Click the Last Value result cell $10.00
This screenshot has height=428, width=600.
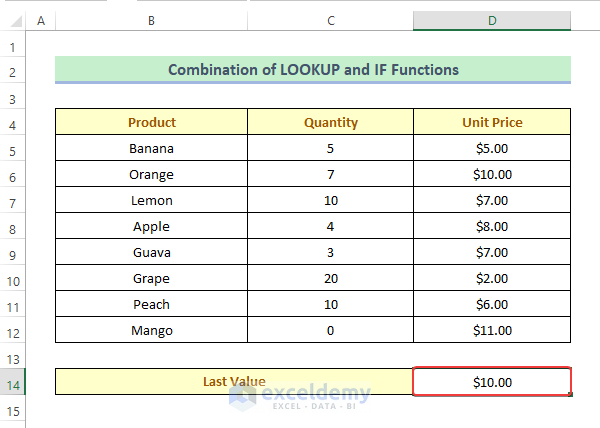(491, 382)
